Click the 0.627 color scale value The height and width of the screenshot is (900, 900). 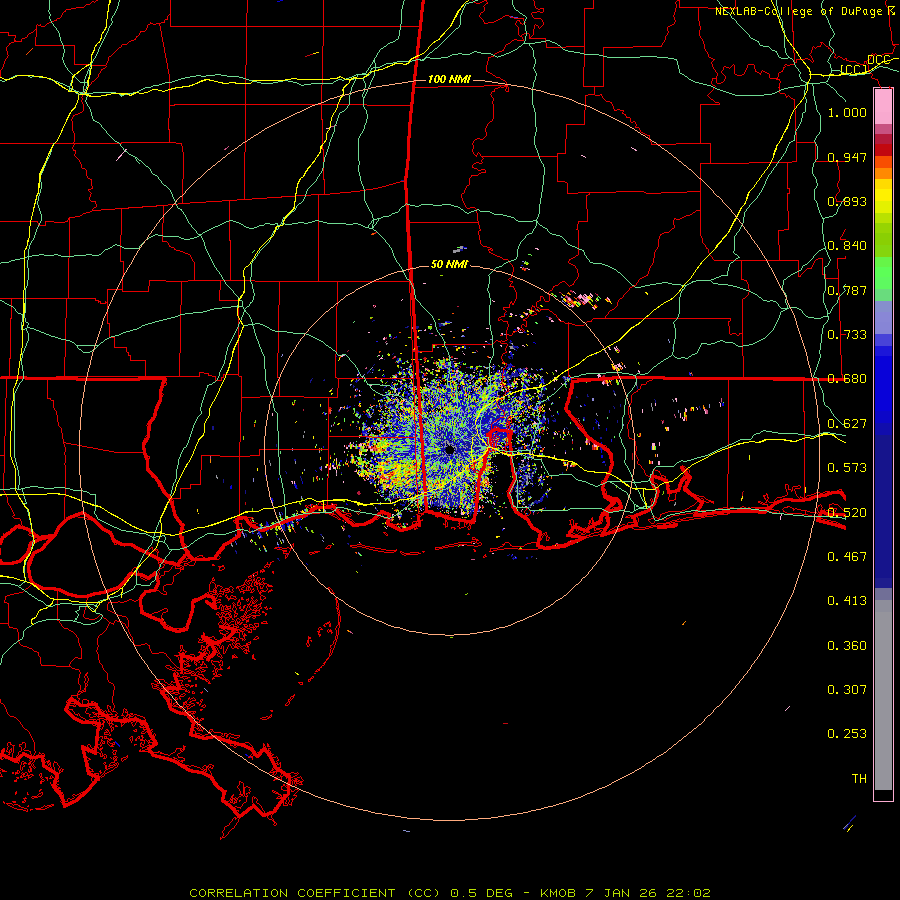pos(847,423)
